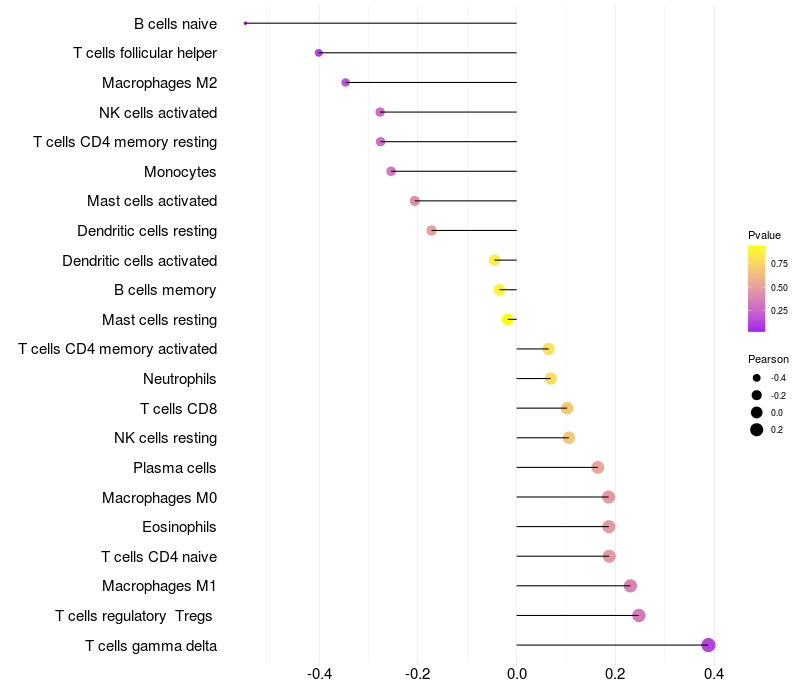Image resolution: width=800 pixels, height=700 pixels.
Task: Click the Pvalue color gradient bar
Action: pyautogui.click(x=757, y=288)
